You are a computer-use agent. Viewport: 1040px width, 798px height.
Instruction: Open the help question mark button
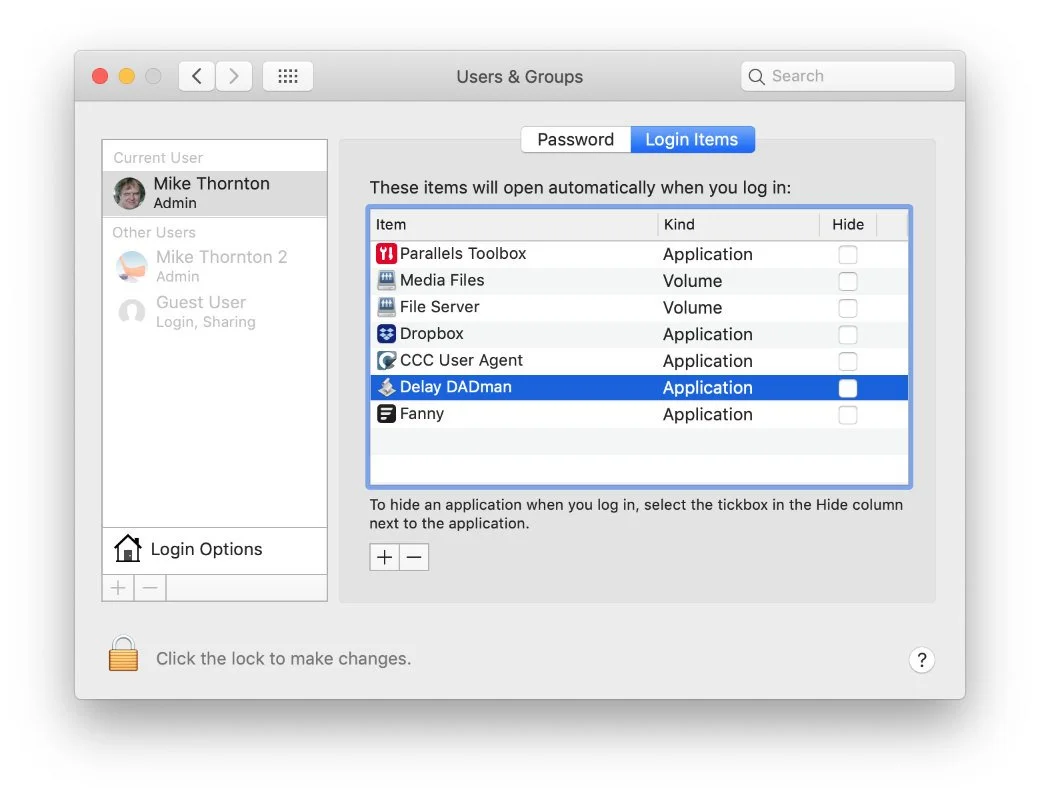coord(921,660)
